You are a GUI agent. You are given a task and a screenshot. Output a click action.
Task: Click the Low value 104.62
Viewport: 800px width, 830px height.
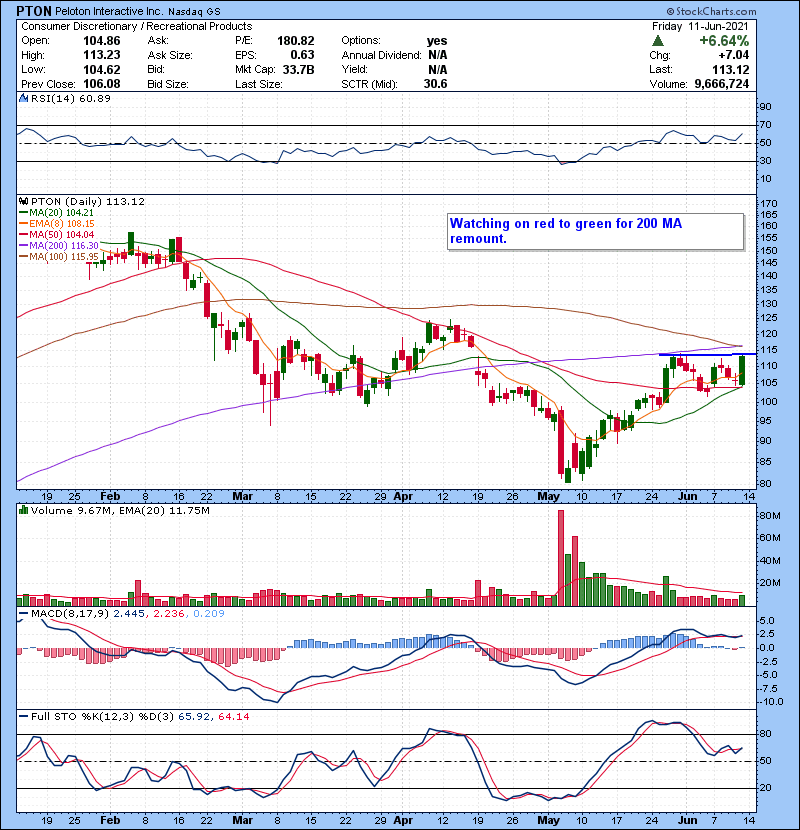click(102, 70)
